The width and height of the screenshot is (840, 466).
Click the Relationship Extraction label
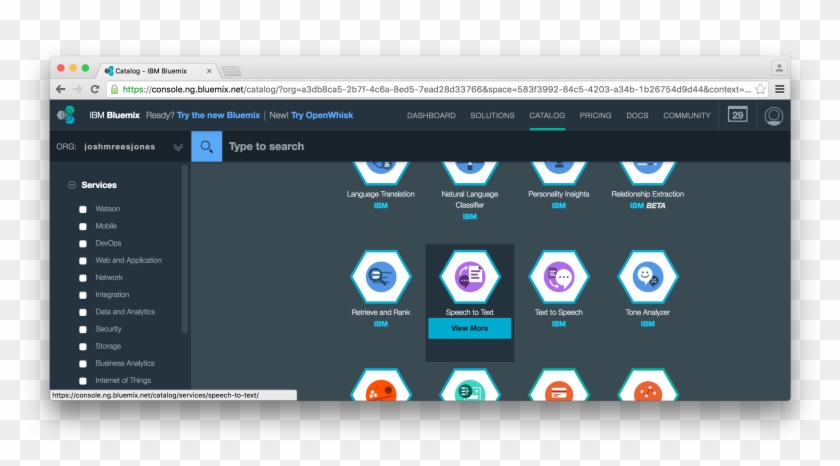coord(647,194)
